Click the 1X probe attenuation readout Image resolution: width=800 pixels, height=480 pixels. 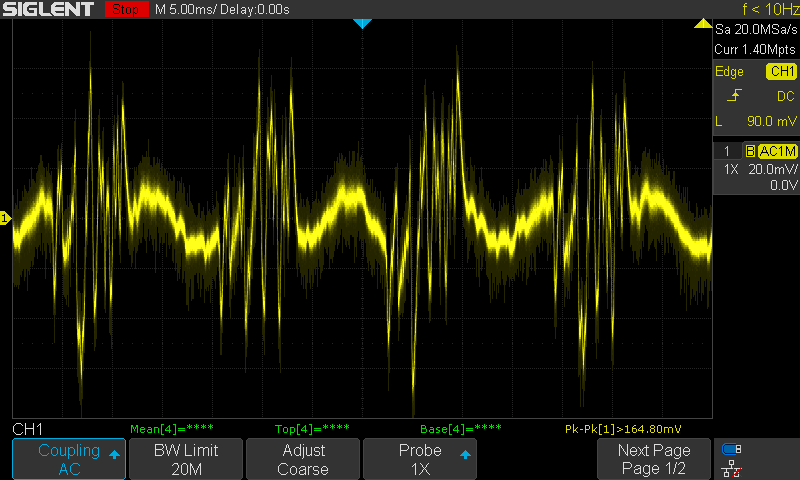[x=731, y=169]
